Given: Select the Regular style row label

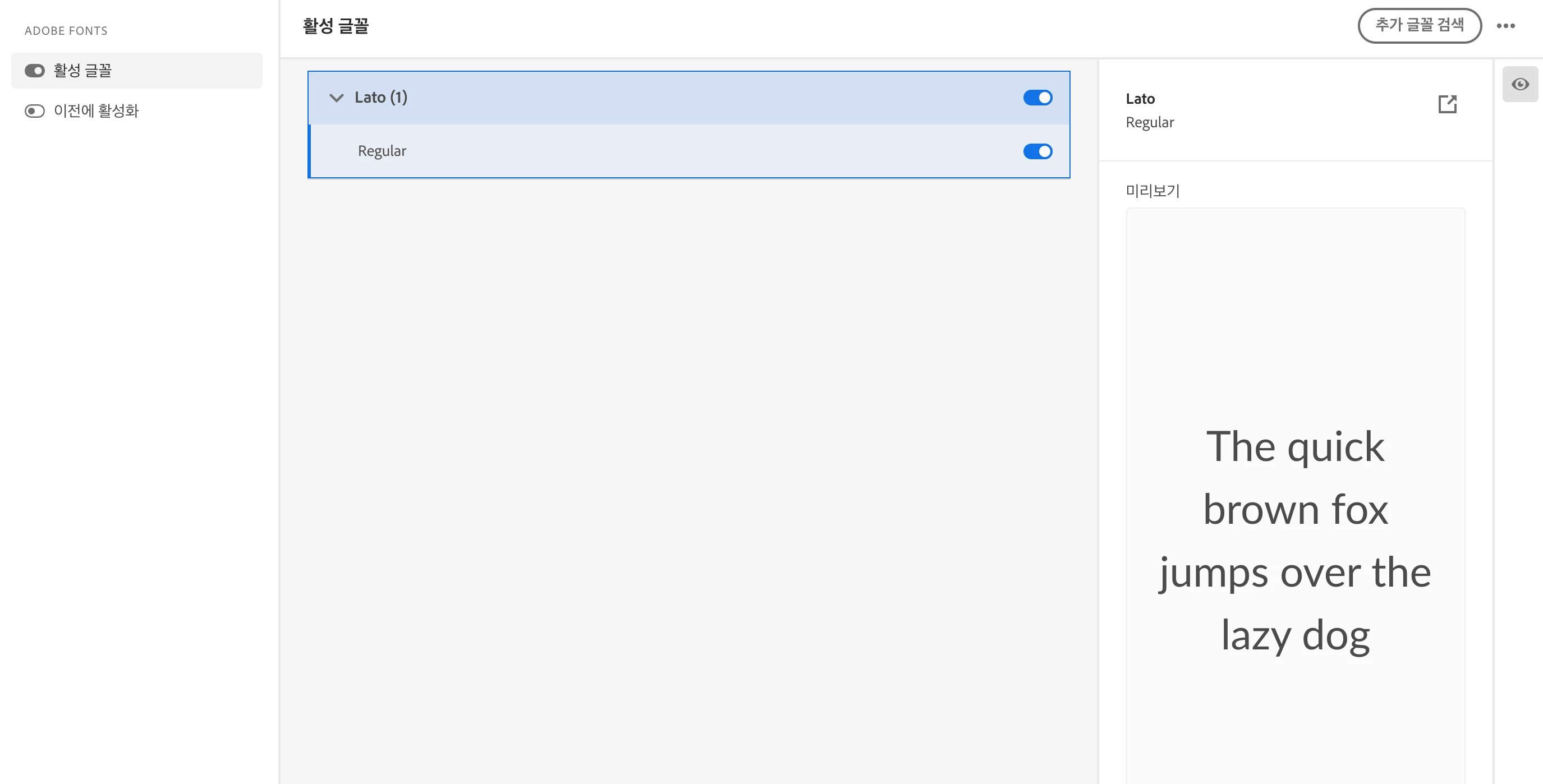Looking at the screenshot, I should [382, 151].
